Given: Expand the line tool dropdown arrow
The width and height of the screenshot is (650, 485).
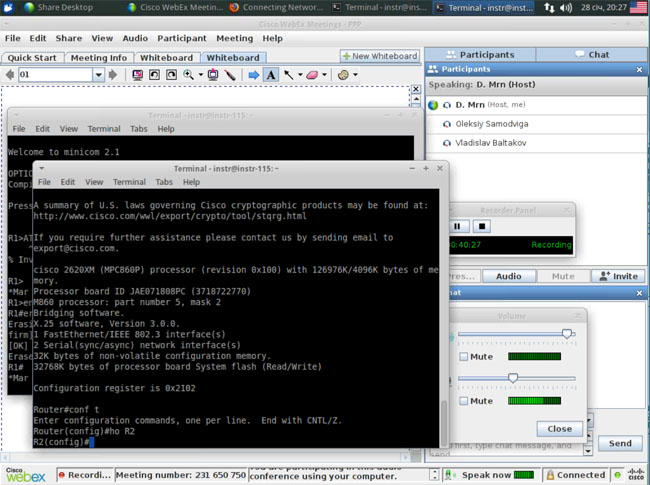Looking at the screenshot, I should click(298, 75).
